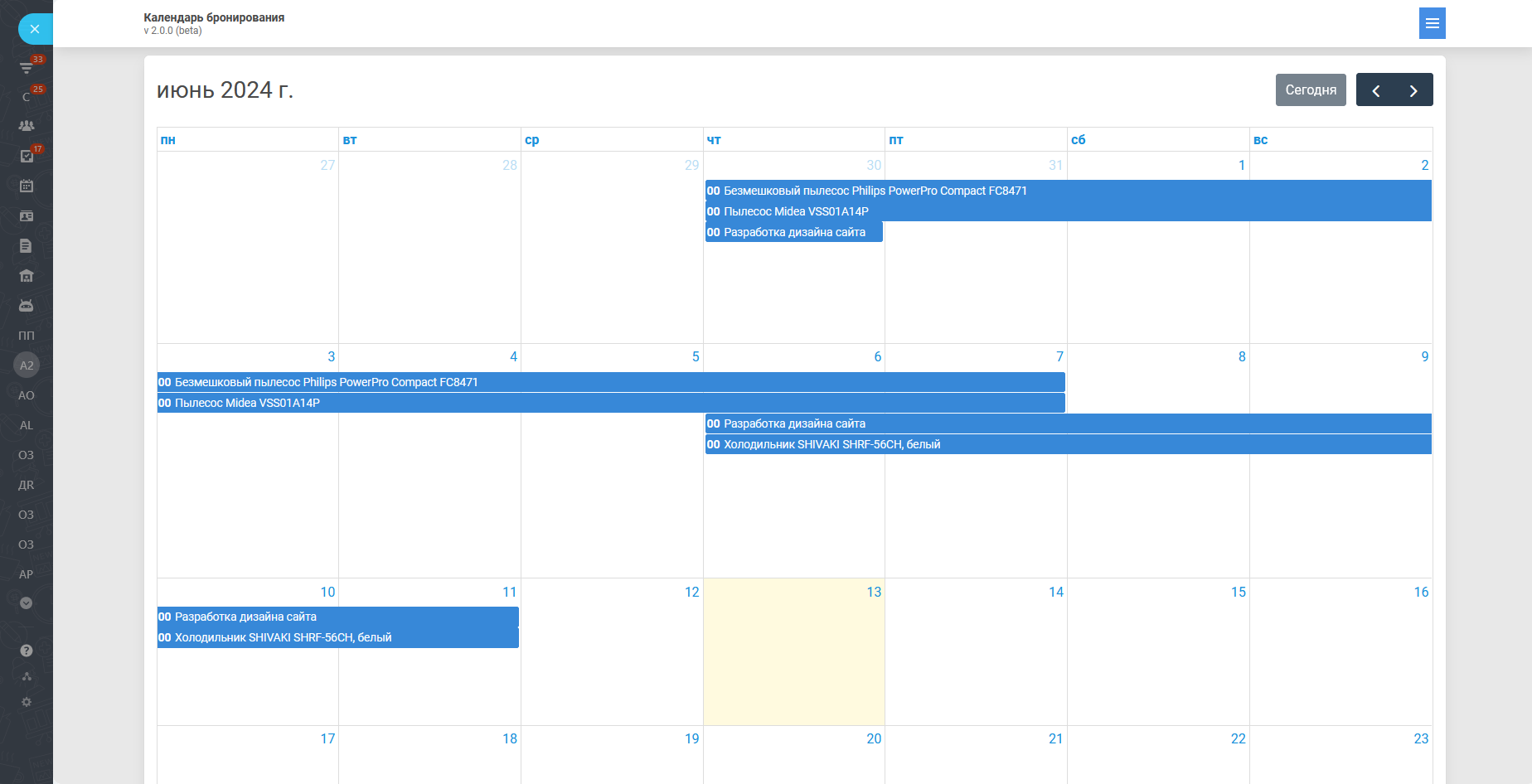Image resolution: width=1532 pixels, height=784 pixels.
Task: Click the day number 27 of previous month
Action: click(327, 165)
